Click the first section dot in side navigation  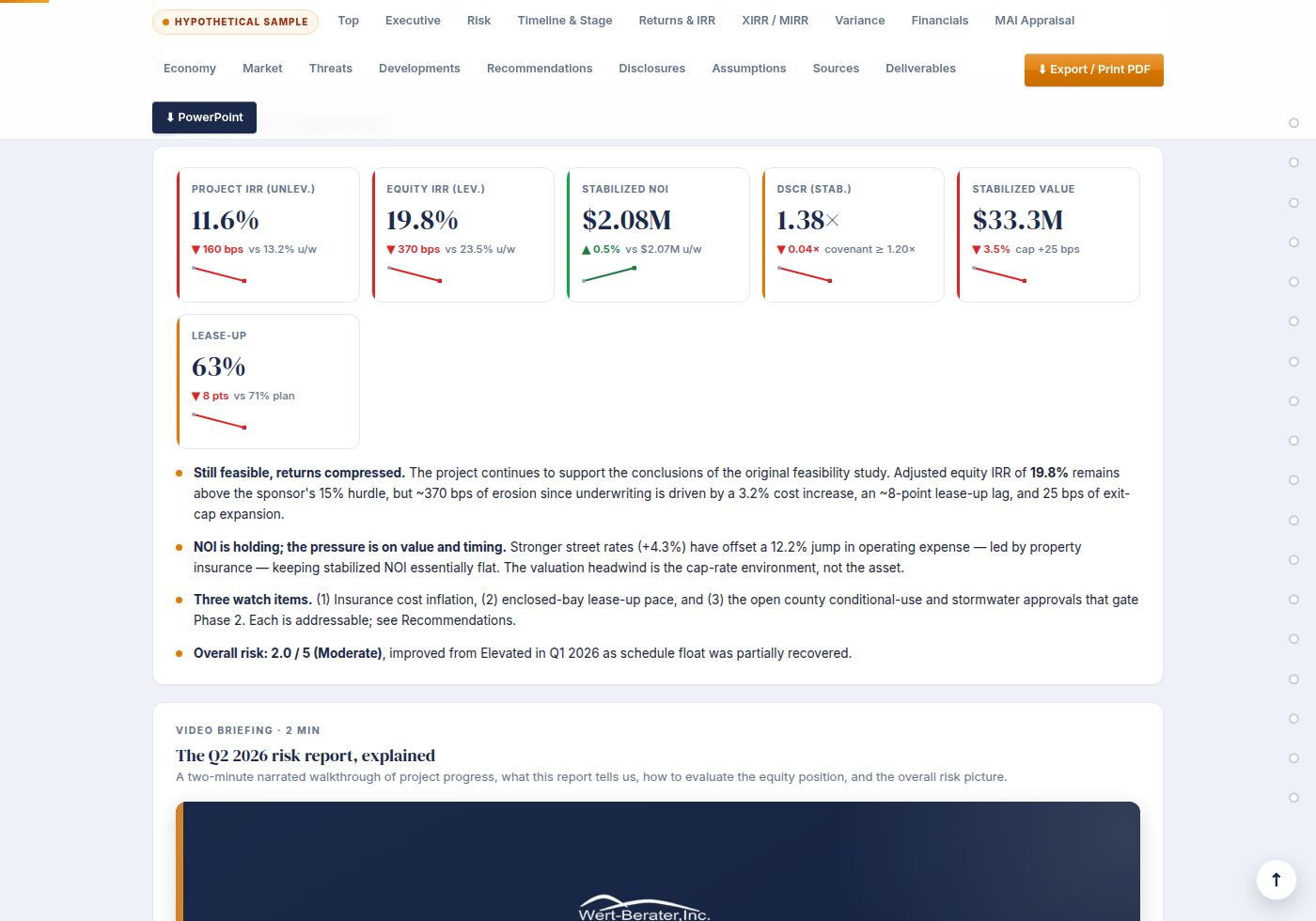click(1293, 123)
